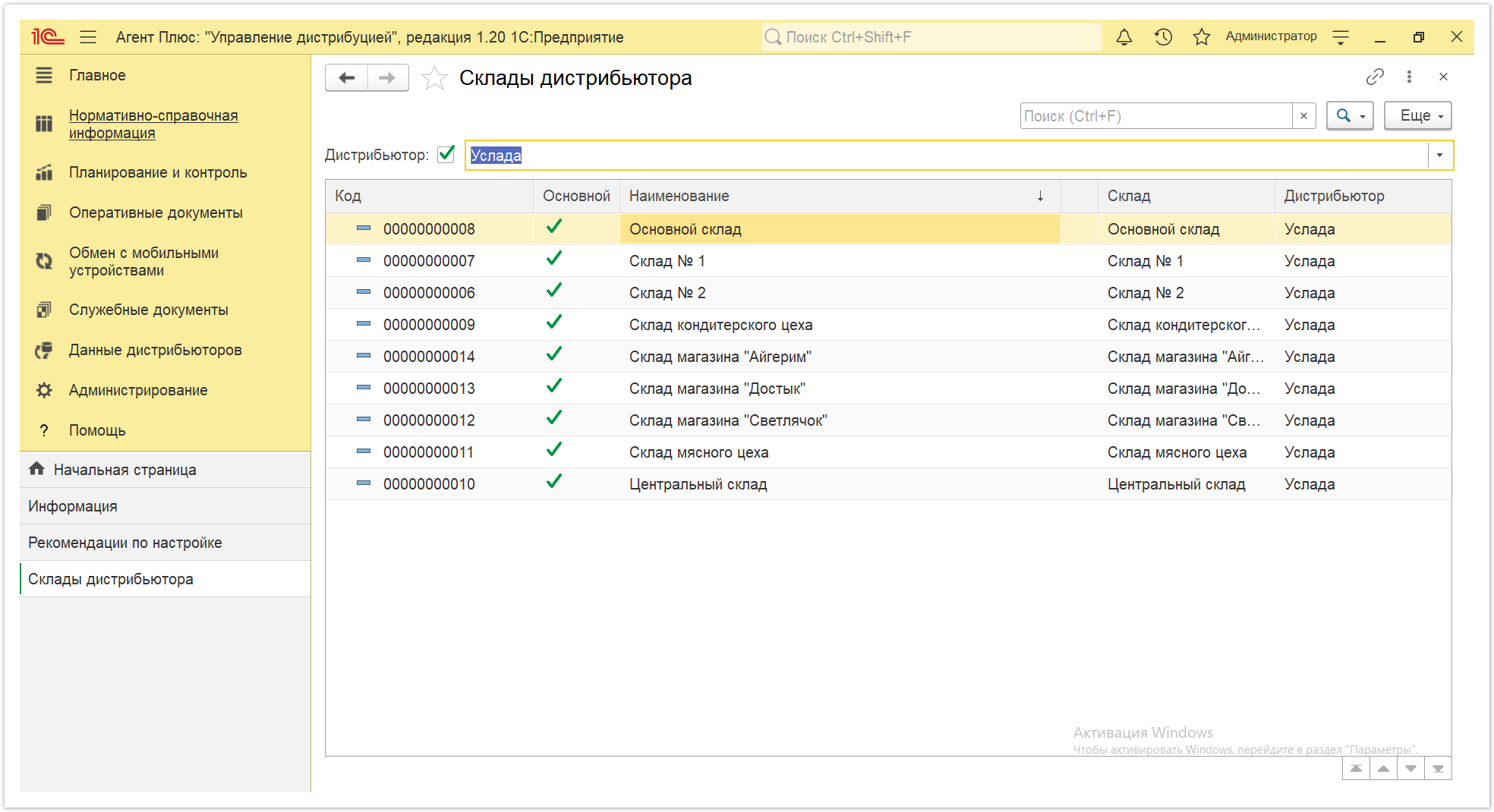
Task: Go back with the left arrow button
Action: coord(347,77)
